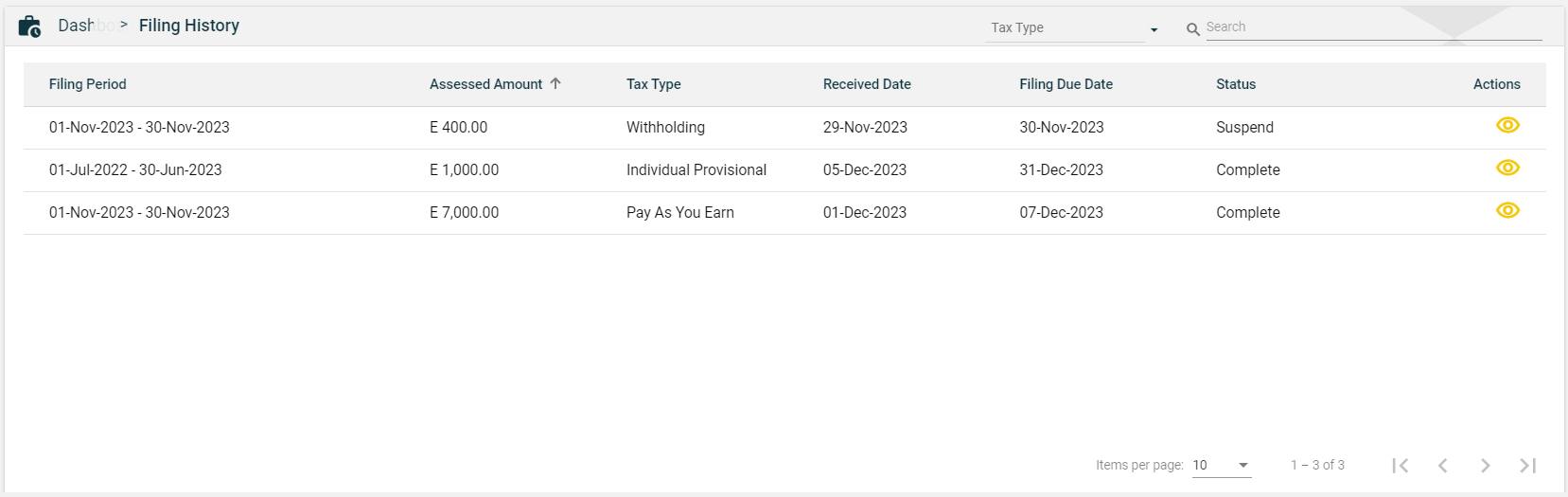
Task: Sort by Tax Type column header
Action: pyautogui.click(x=653, y=84)
